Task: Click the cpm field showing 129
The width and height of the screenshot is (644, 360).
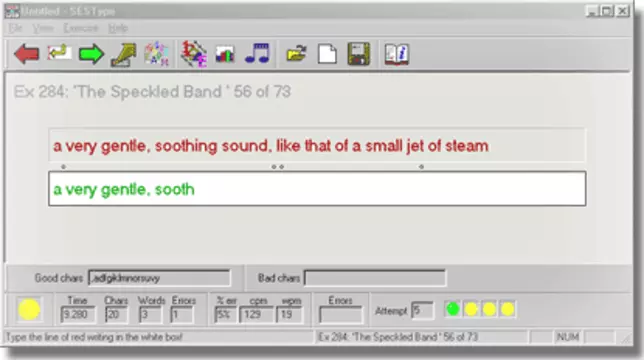Action: coord(256,315)
